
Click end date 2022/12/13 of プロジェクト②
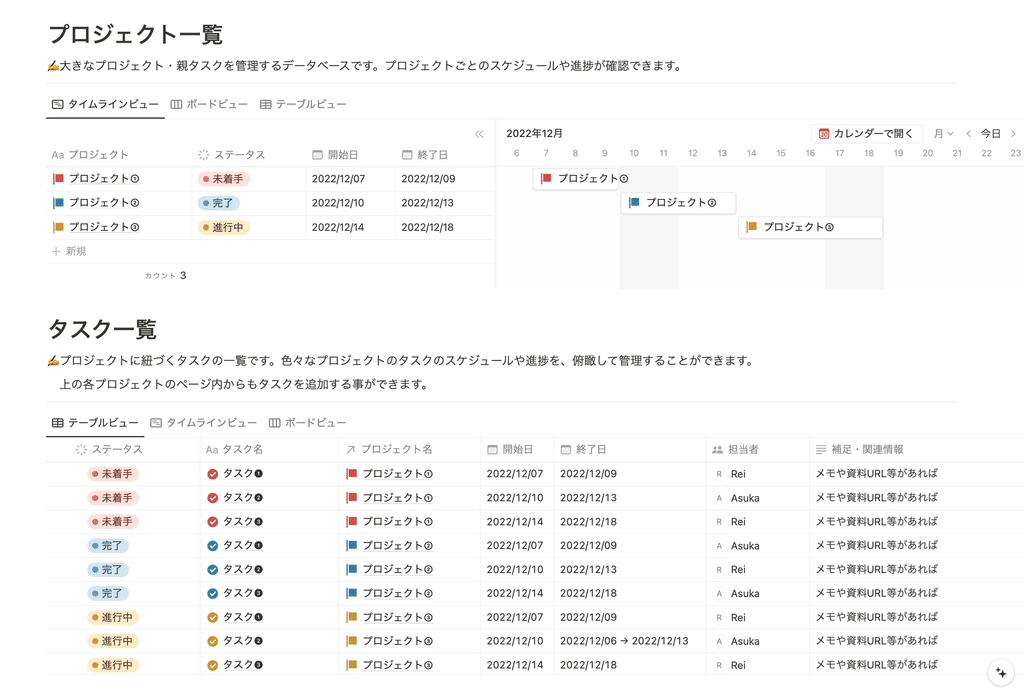[x=428, y=203]
